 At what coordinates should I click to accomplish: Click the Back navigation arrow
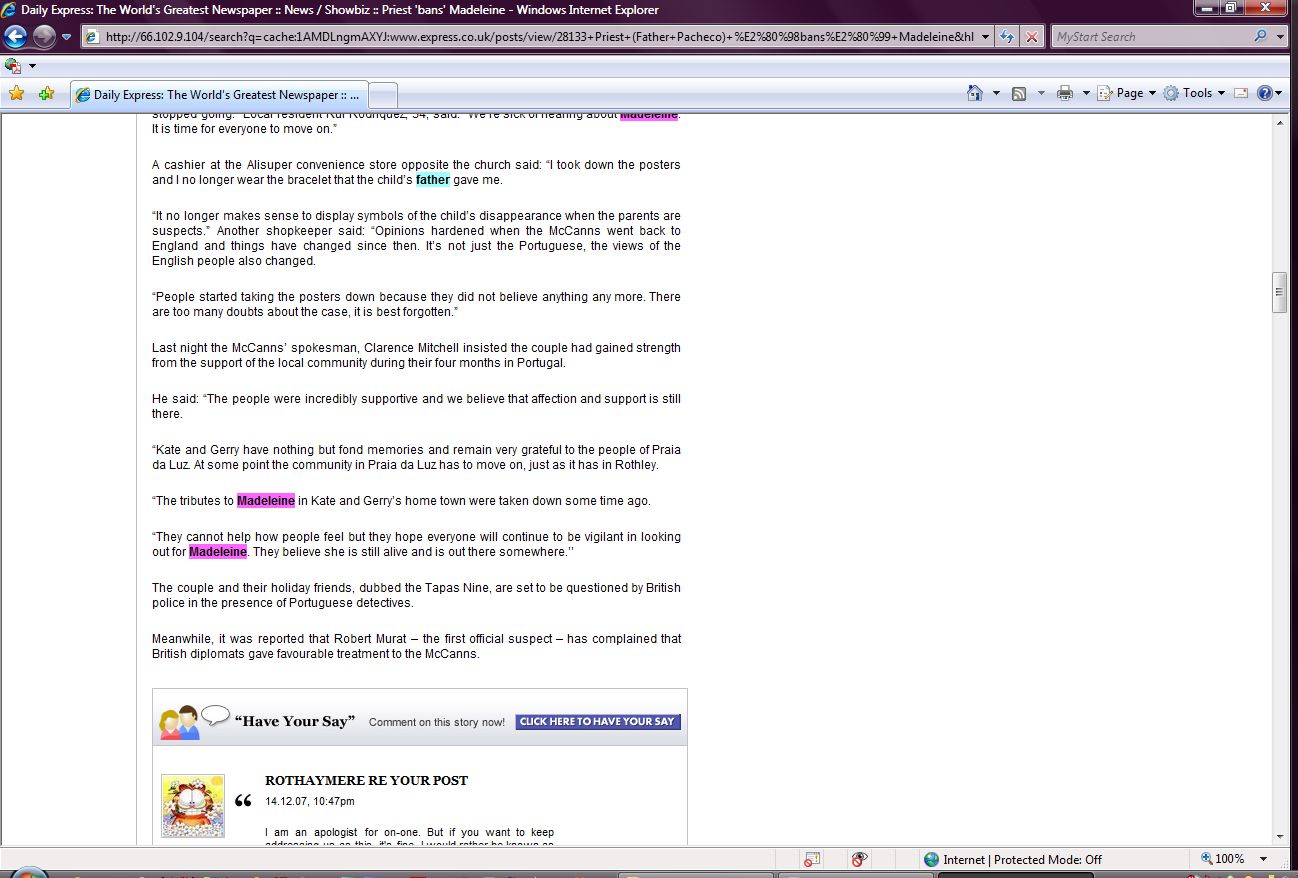click(x=15, y=37)
